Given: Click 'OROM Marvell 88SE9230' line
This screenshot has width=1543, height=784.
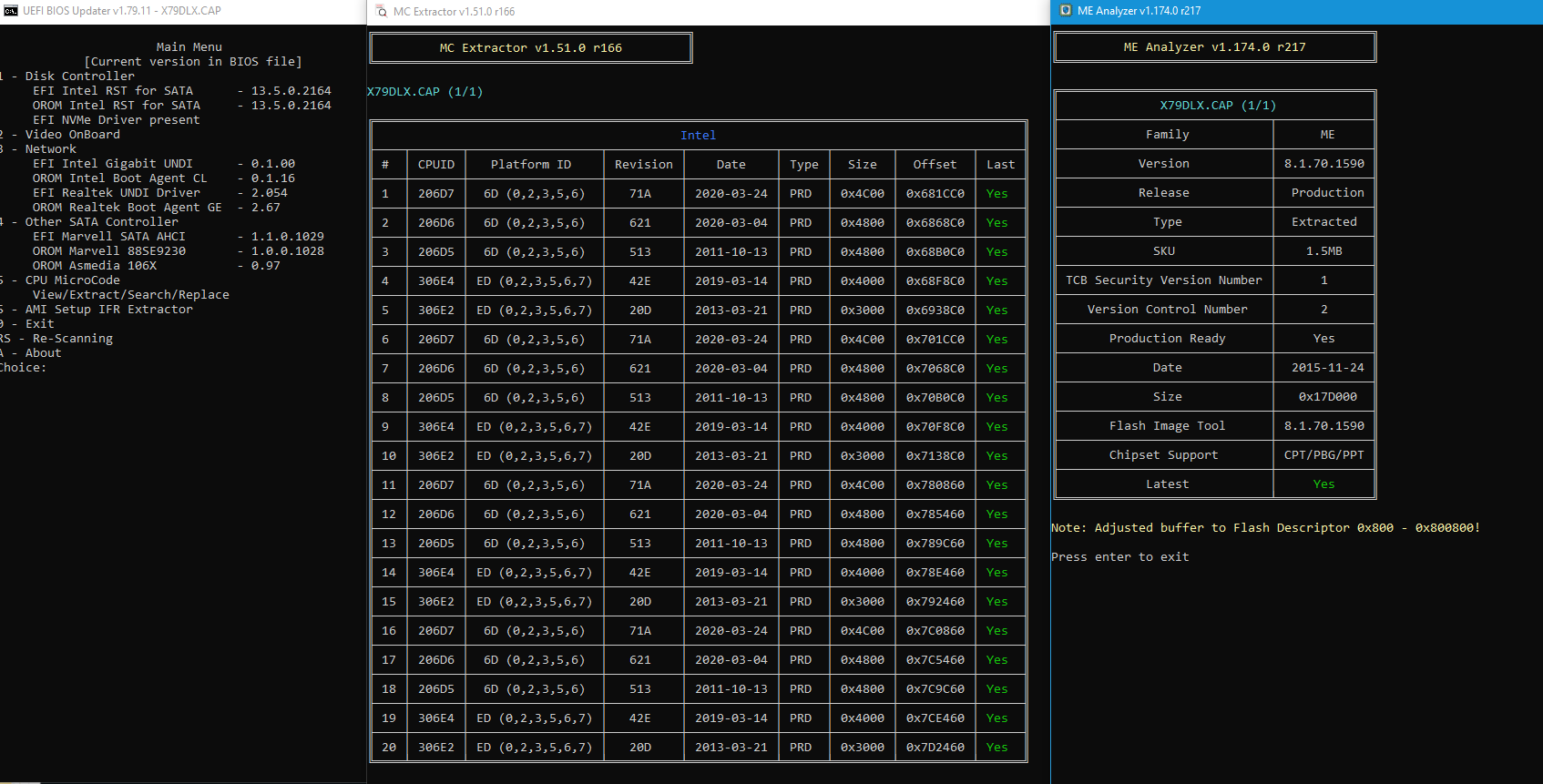Looking at the screenshot, I should [x=179, y=251].
